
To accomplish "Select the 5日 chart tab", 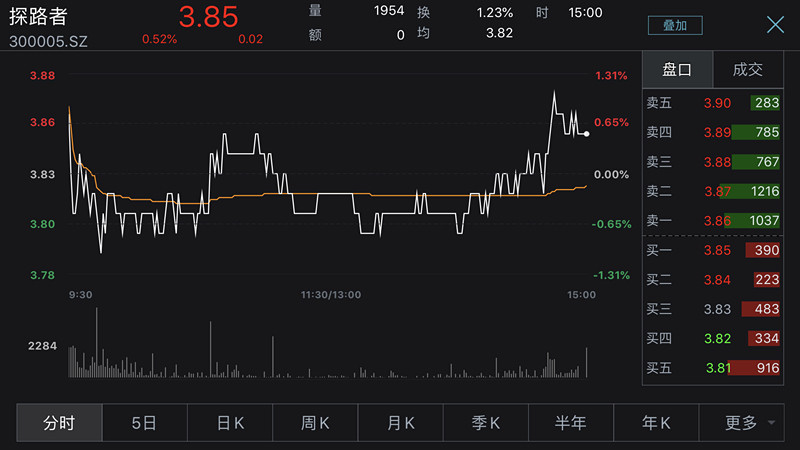I will click(x=144, y=422).
